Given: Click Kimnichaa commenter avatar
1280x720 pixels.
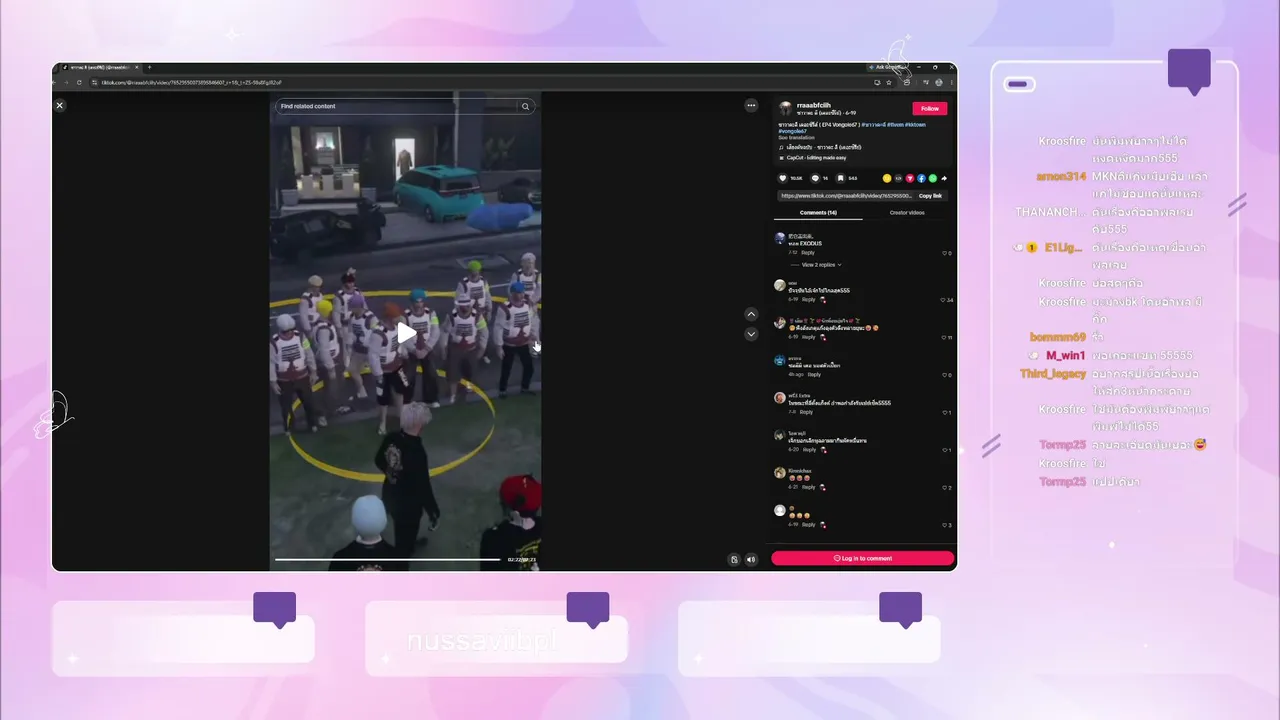Looking at the screenshot, I should tap(780, 473).
